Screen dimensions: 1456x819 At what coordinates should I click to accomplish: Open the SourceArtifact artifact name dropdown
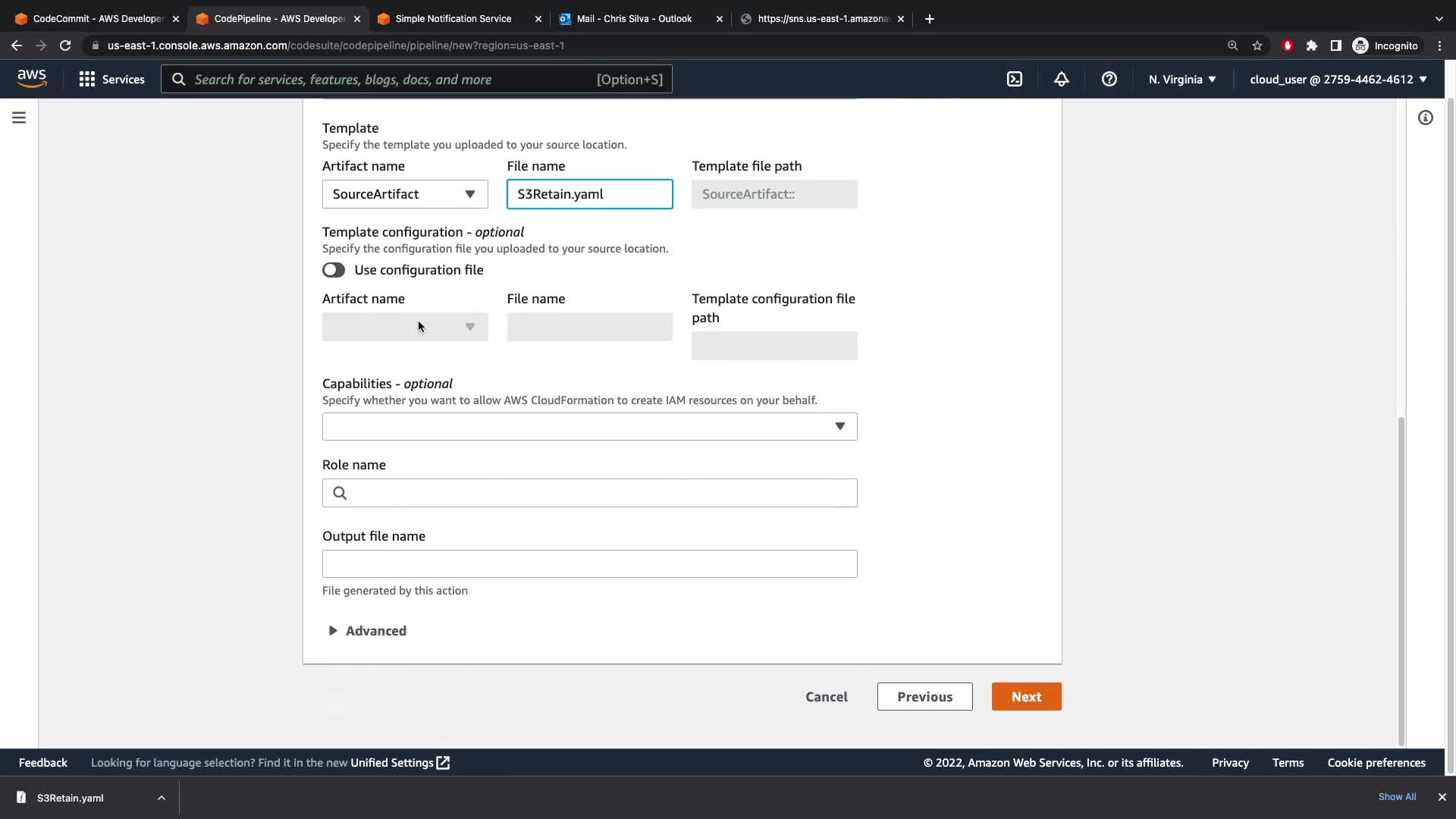pos(404,194)
